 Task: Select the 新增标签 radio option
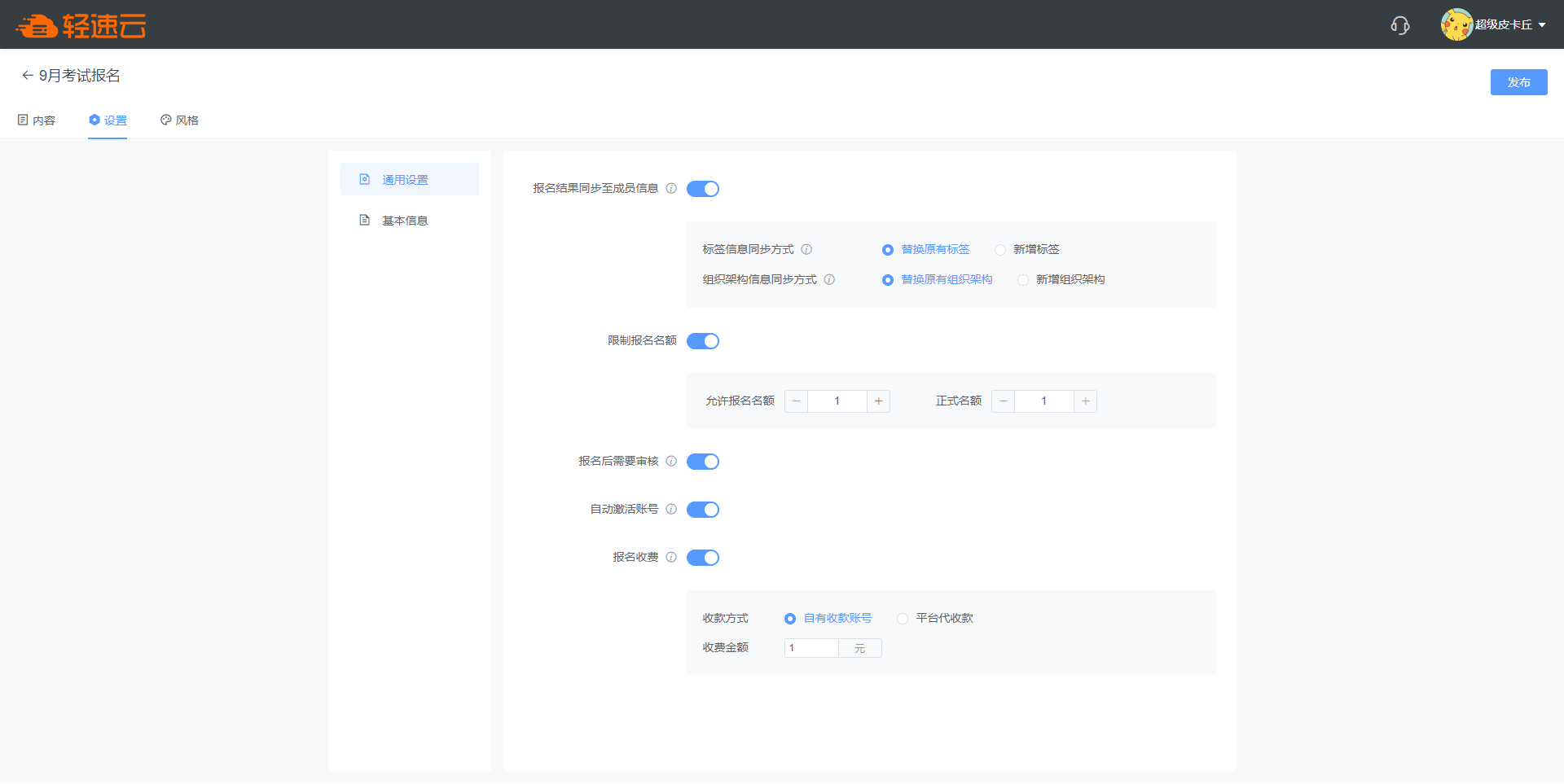pyautogui.click(x=1000, y=250)
